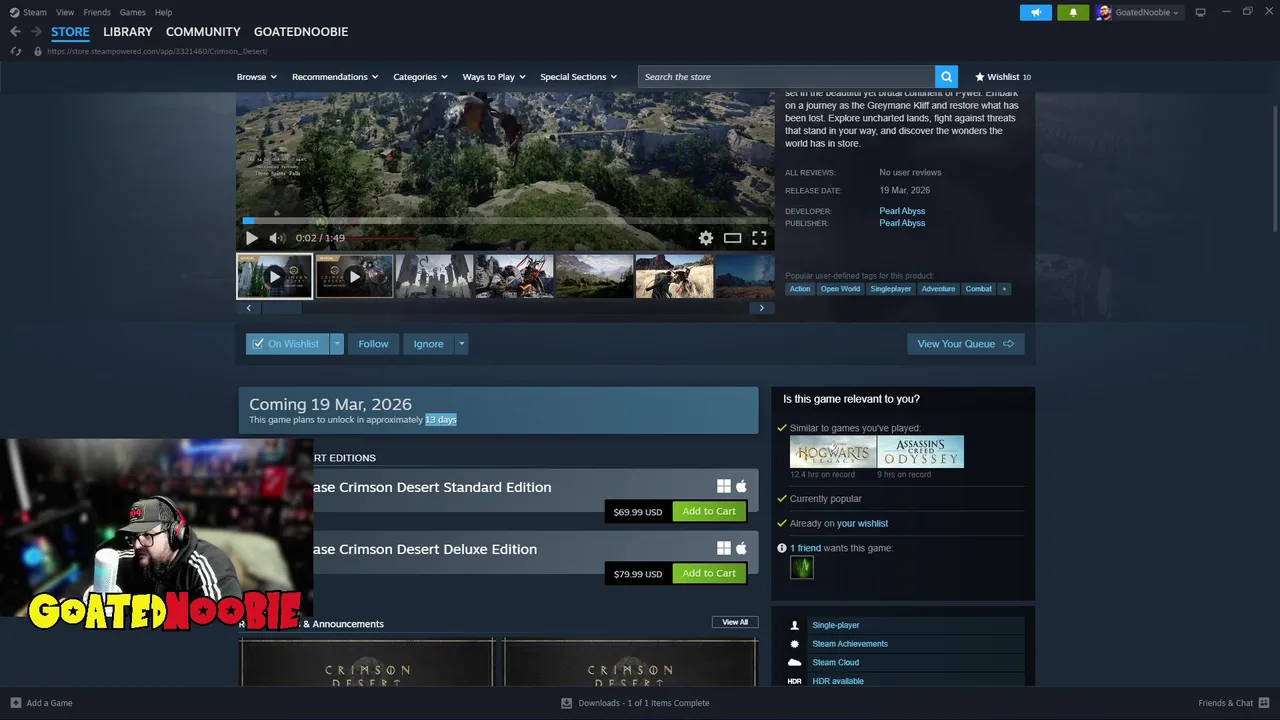Screen dimensions: 1280x720
Task: Click the Open World tag
Action: click(840, 289)
